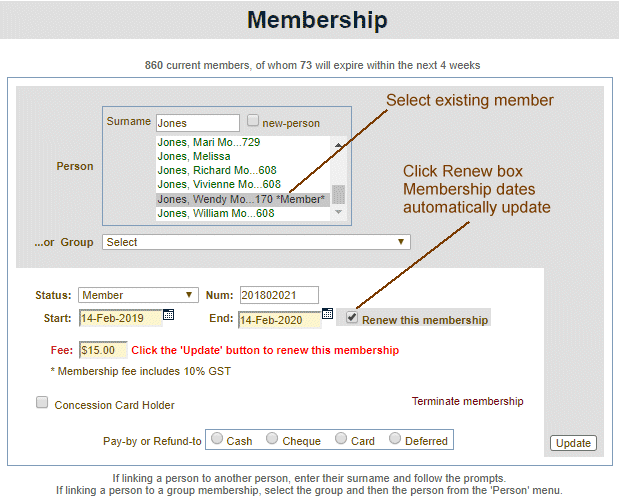Choose the Cheque payment option
The height and width of the screenshot is (500, 619).
coord(273,439)
